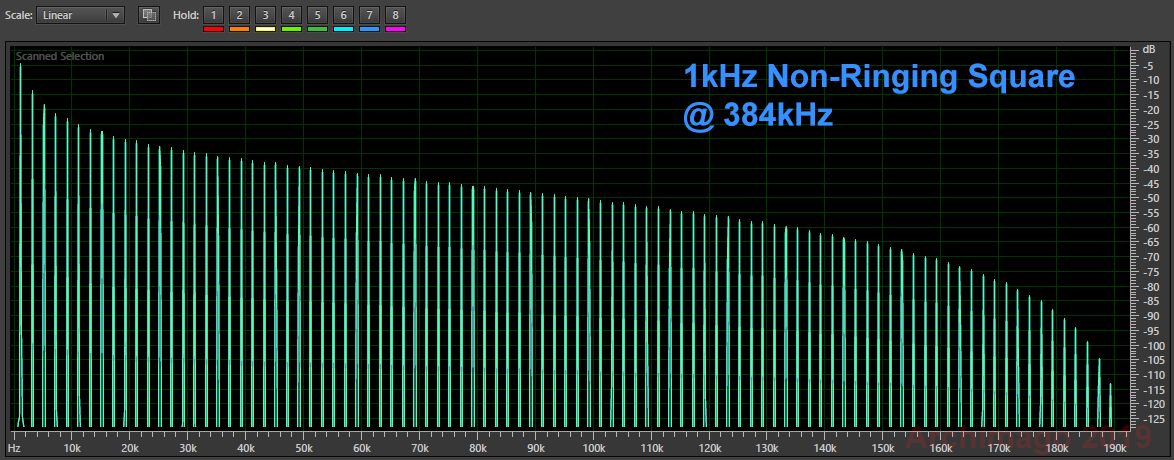Image resolution: width=1174 pixels, height=460 pixels.
Task: Enable Hold button 4
Action: tap(291, 15)
